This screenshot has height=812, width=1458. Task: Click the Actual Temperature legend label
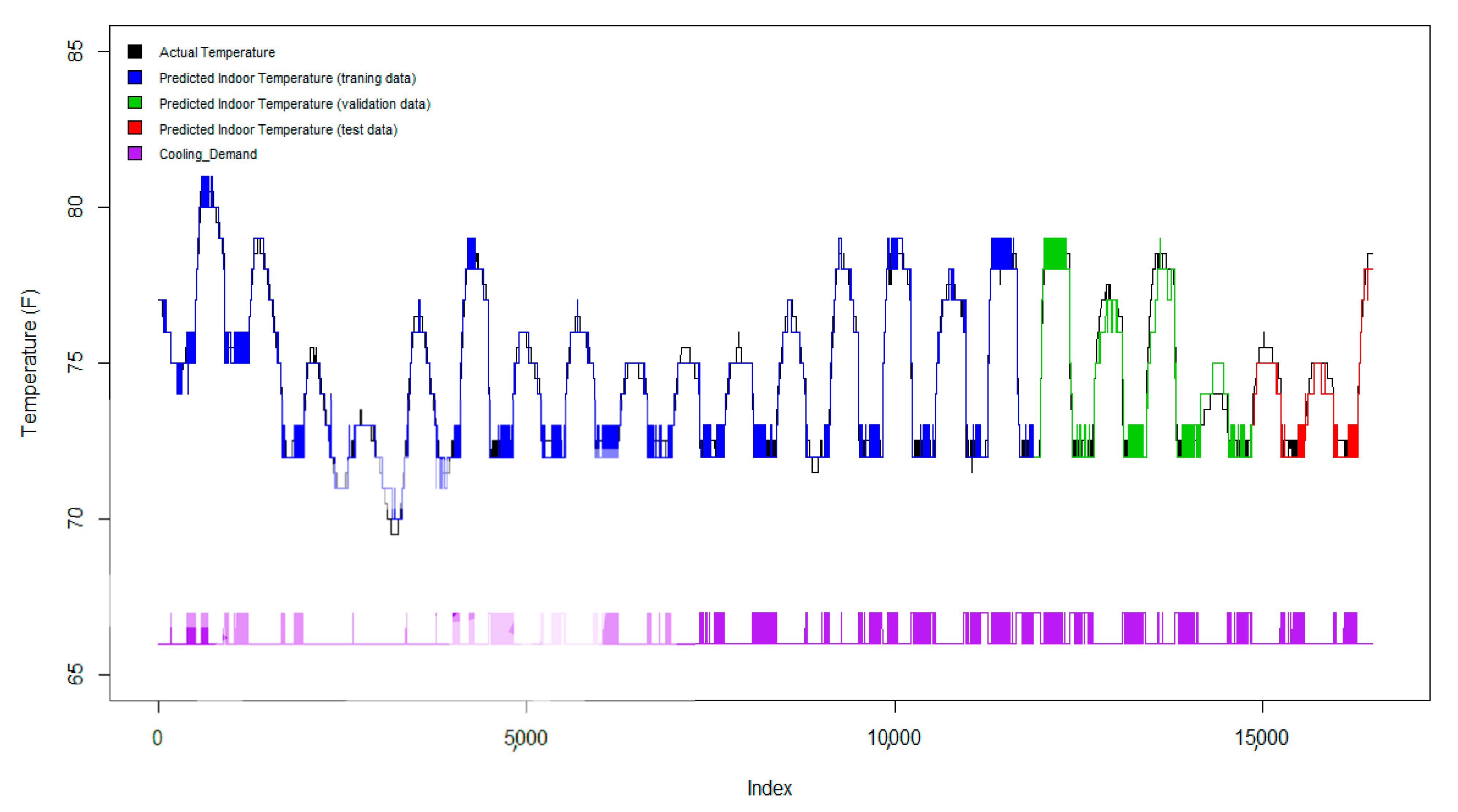click(217, 52)
